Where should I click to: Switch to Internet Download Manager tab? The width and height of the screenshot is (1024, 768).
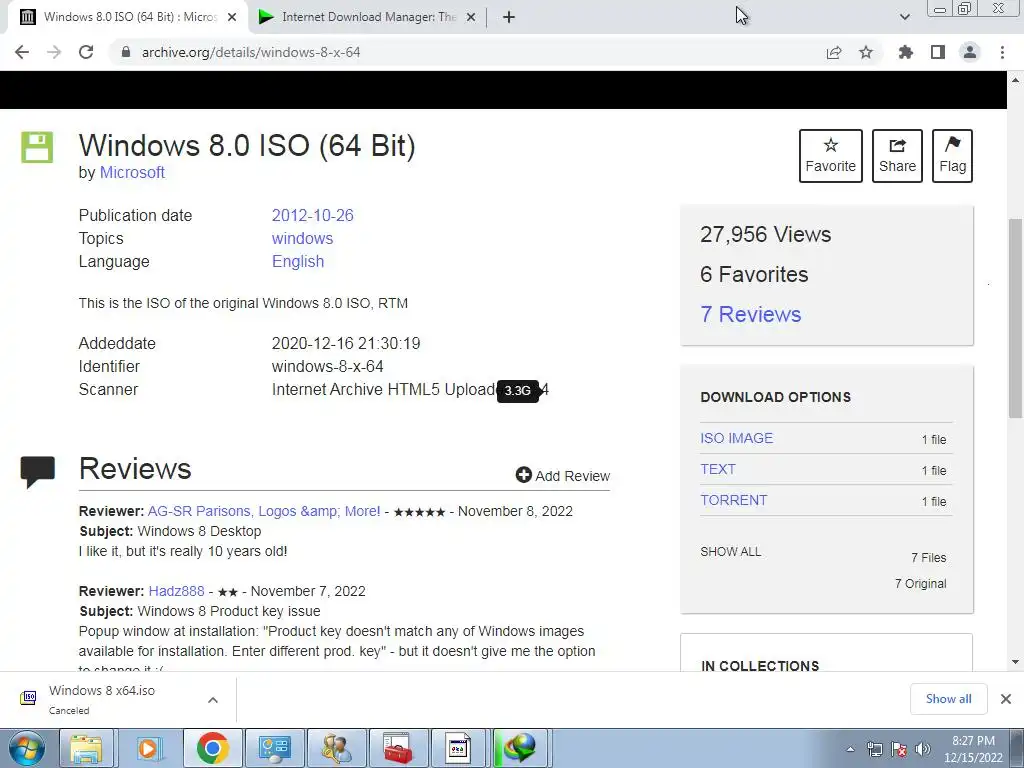coord(368,18)
